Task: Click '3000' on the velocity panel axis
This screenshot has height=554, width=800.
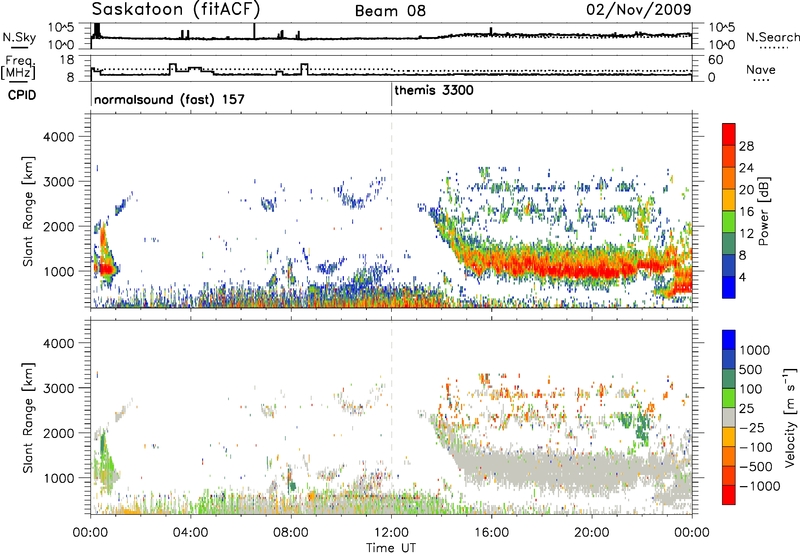Action: click(59, 388)
